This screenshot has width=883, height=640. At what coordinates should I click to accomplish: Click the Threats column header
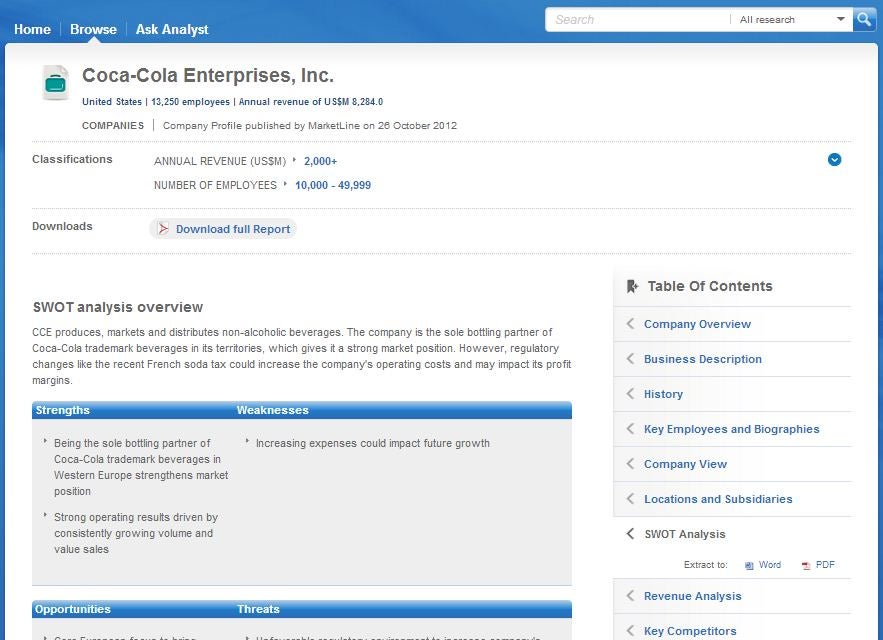pyautogui.click(x=258, y=609)
